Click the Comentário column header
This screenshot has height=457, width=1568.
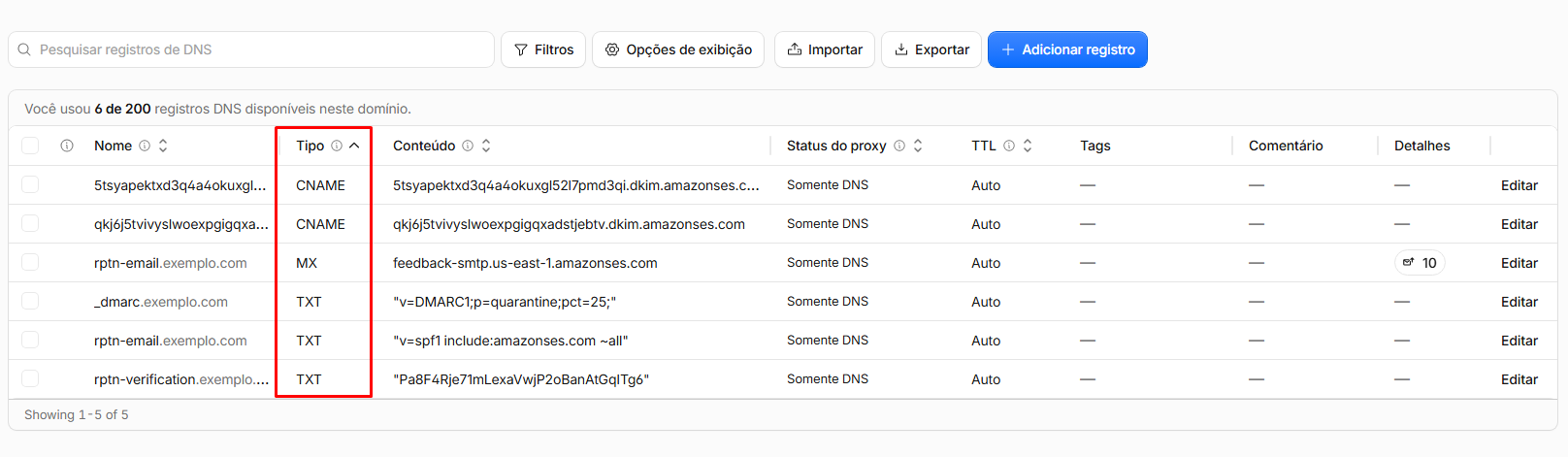(1286, 146)
